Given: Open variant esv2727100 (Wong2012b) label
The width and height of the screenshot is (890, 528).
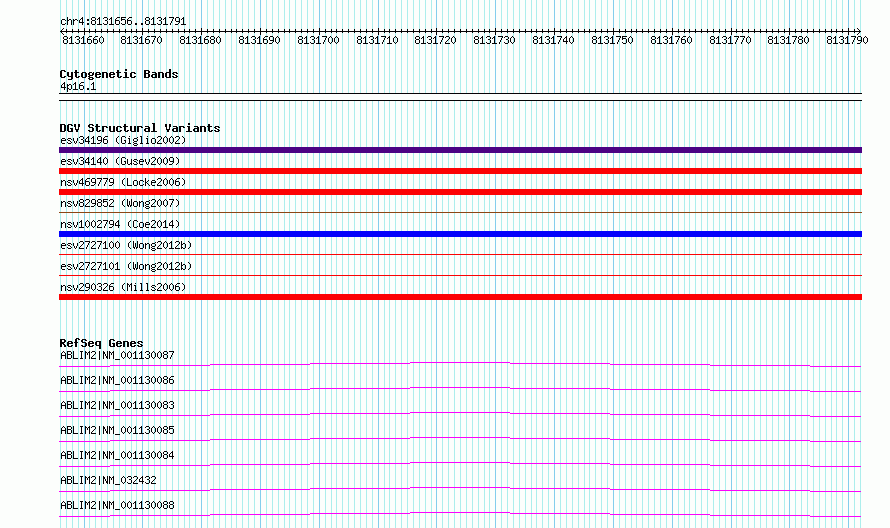Looking at the screenshot, I should tap(126, 245).
